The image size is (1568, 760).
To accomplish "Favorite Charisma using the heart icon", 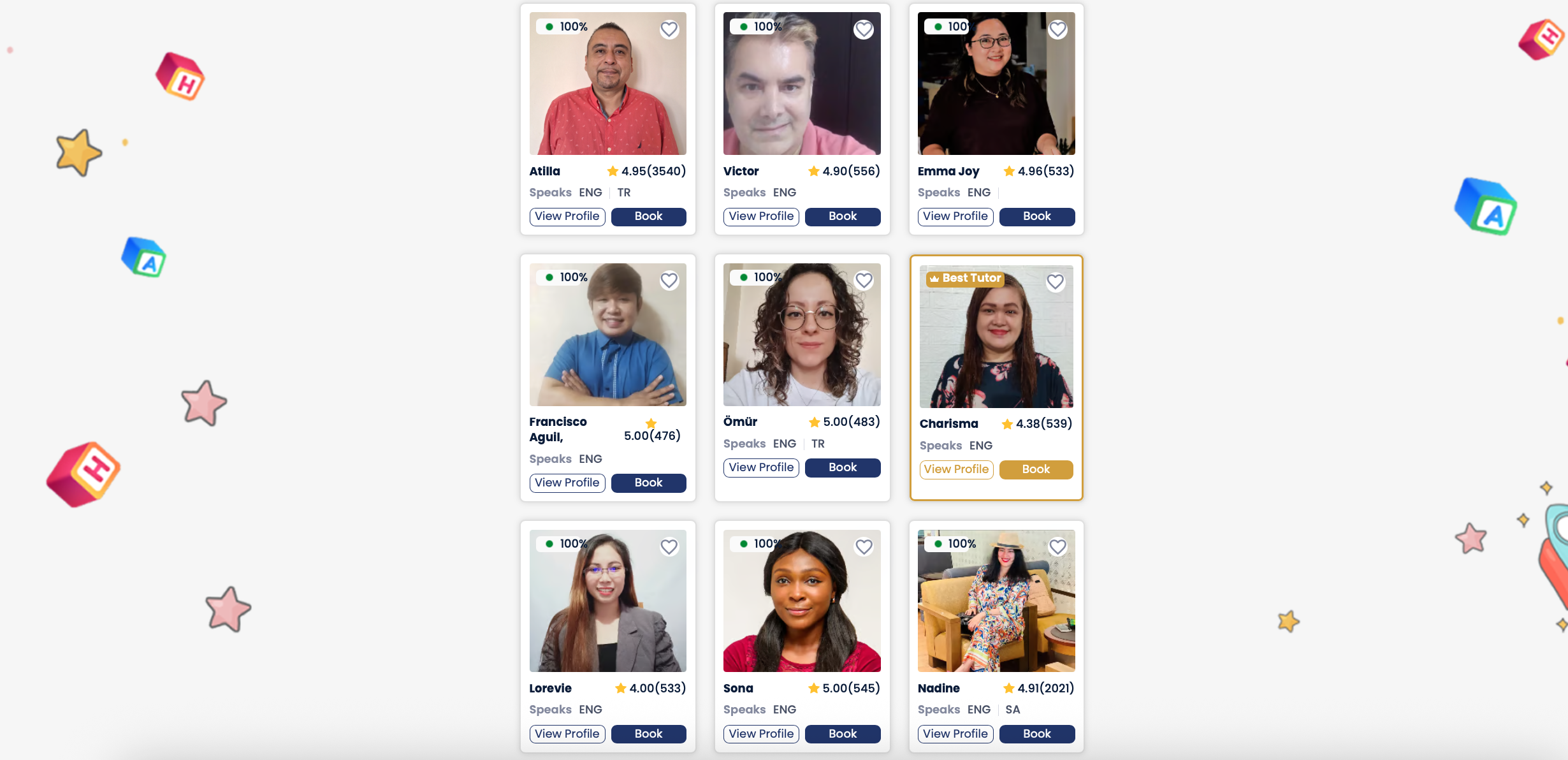I will [1056, 282].
